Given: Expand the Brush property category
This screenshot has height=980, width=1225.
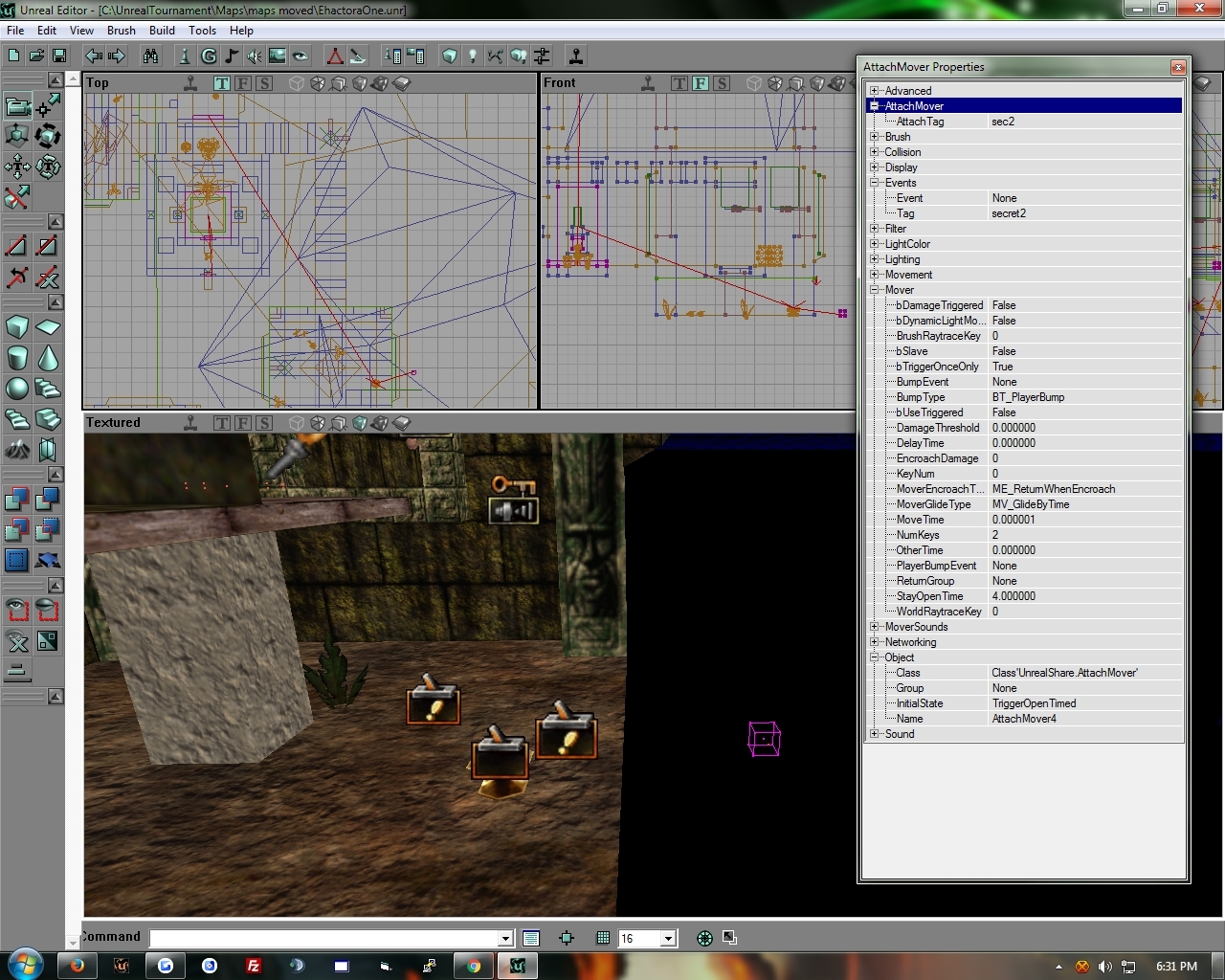Looking at the screenshot, I should 874,137.
